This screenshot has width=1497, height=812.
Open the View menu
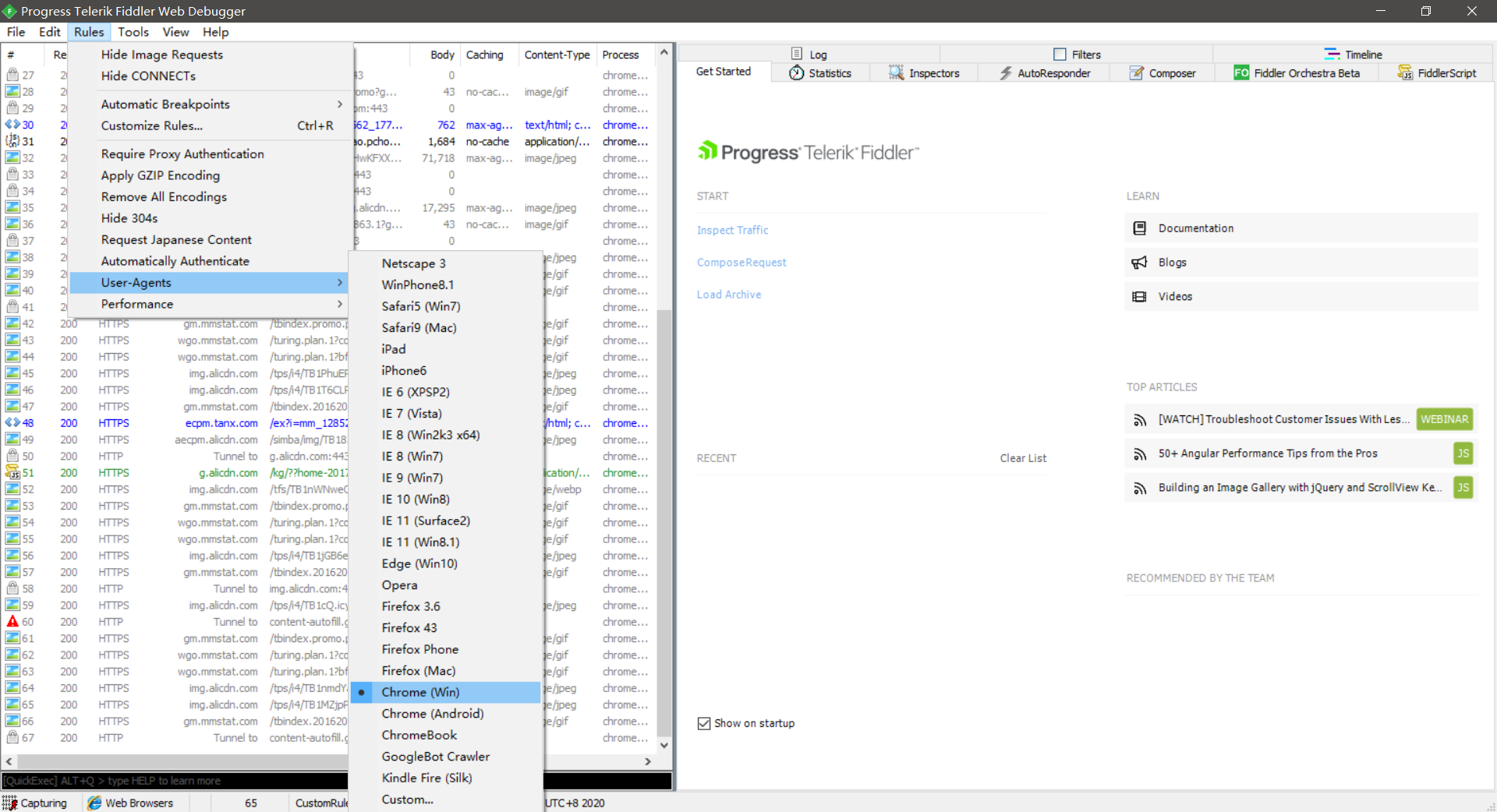pyautogui.click(x=175, y=32)
